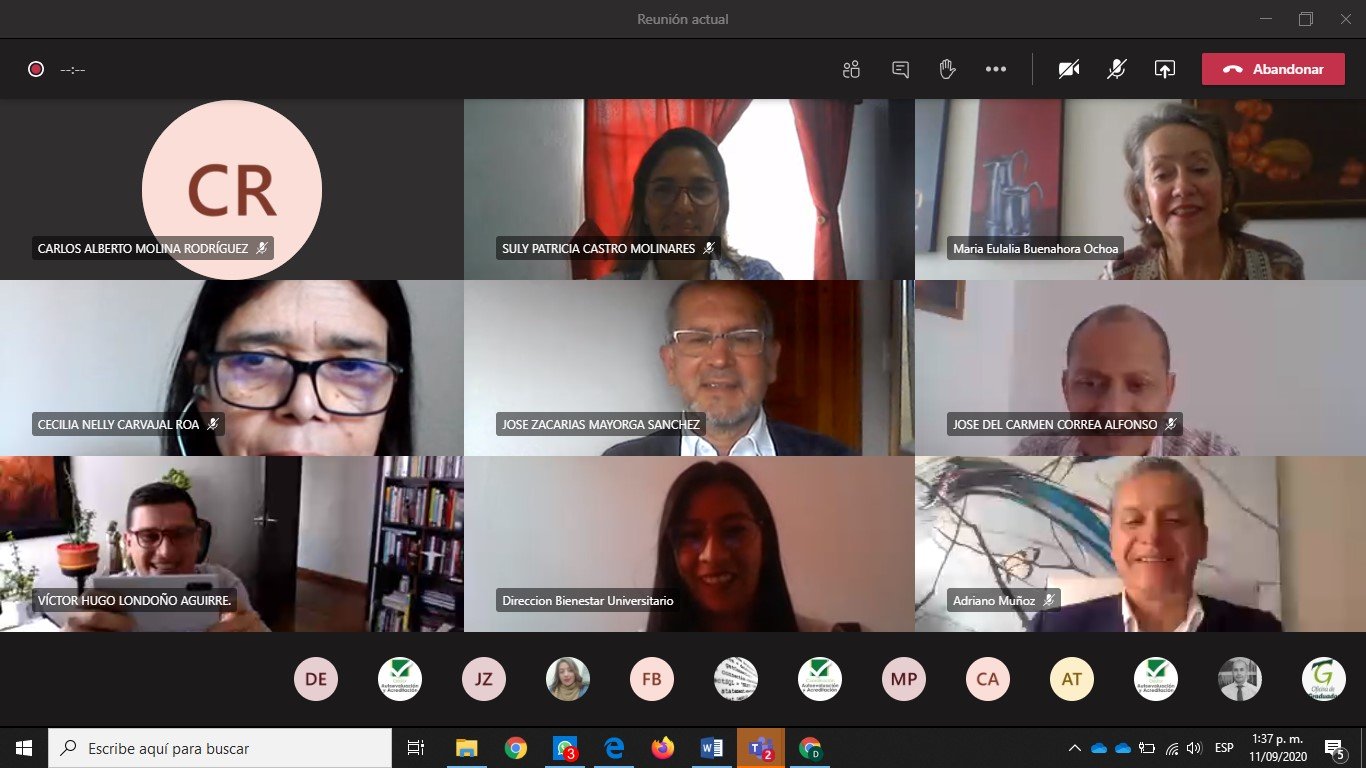
Task: Open the Wi-Fi network flyout
Action: 1172,748
